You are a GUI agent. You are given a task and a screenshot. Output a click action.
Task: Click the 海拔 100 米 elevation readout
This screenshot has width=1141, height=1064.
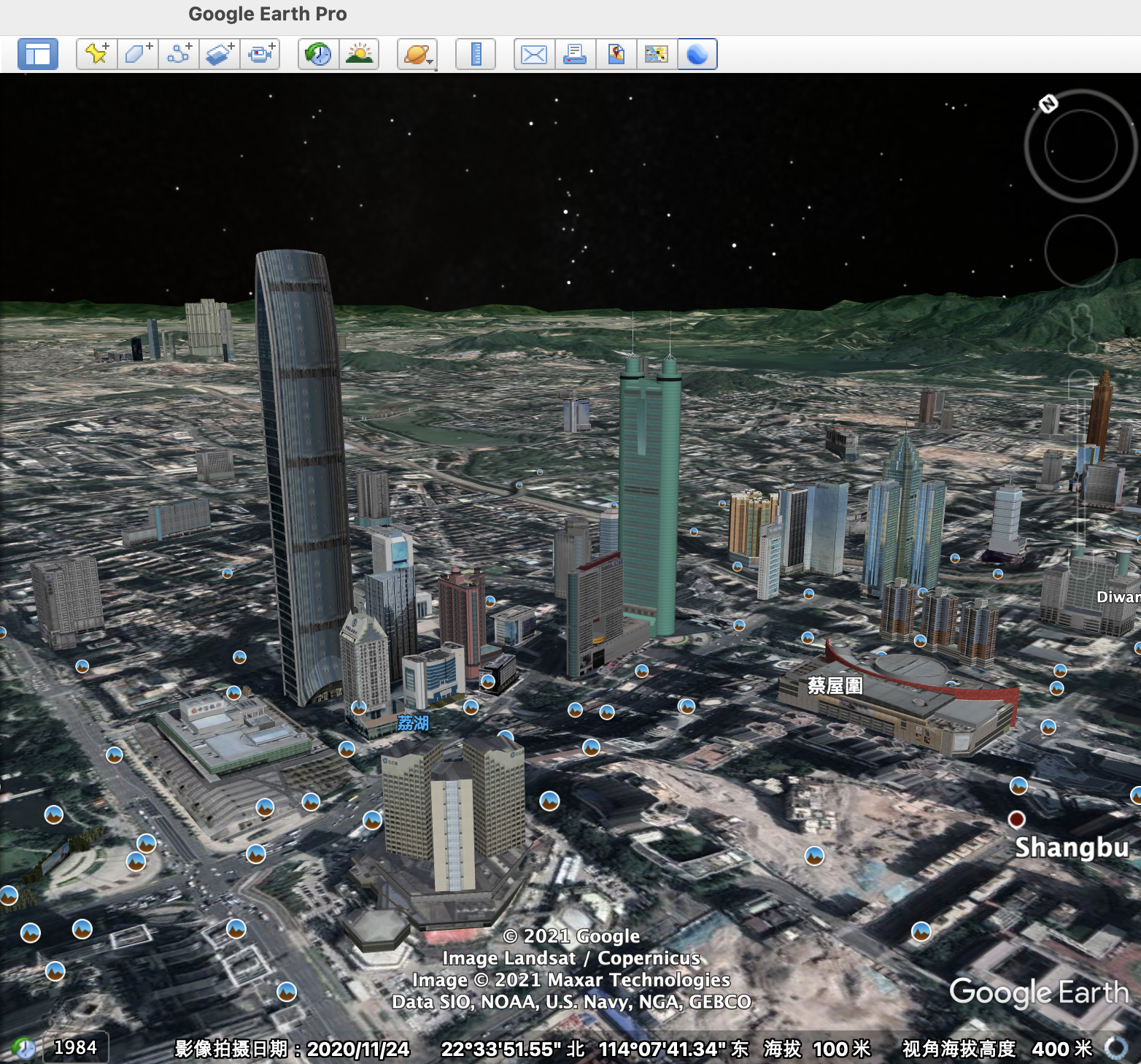click(817, 1049)
